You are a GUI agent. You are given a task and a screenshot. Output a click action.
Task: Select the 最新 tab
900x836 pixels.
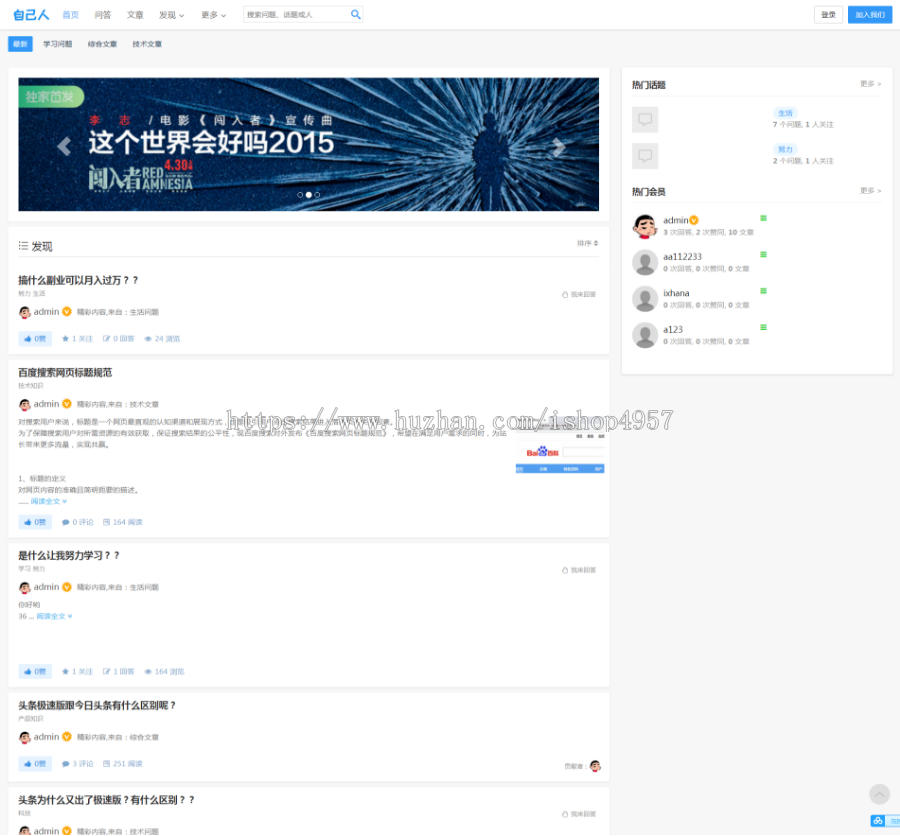tap(20, 44)
